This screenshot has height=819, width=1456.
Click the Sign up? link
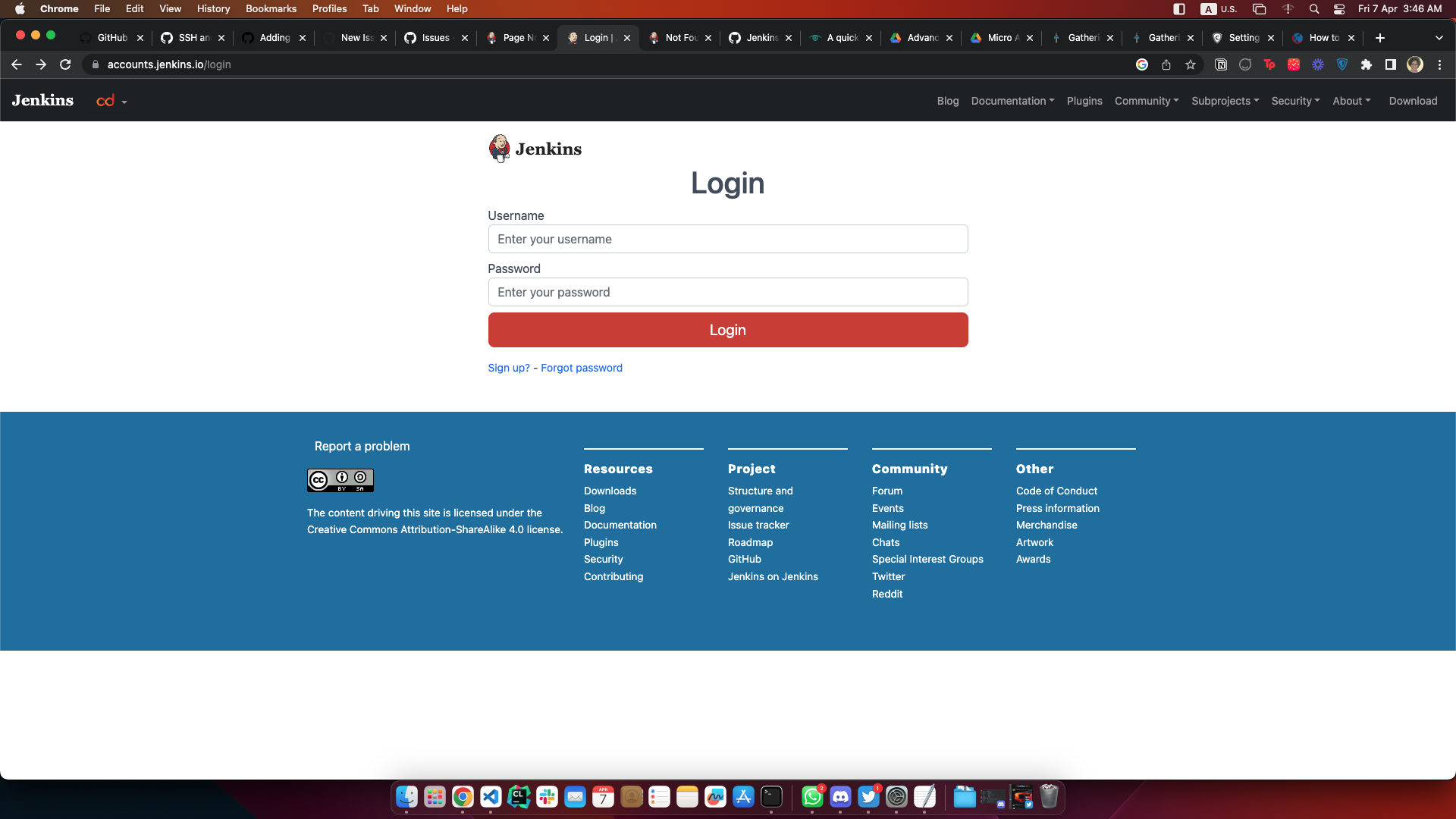click(x=508, y=368)
